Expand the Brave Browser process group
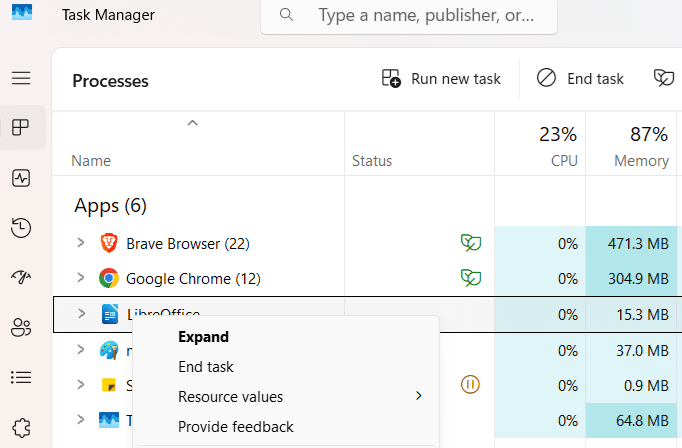This screenshot has width=682, height=448. [81, 242]
